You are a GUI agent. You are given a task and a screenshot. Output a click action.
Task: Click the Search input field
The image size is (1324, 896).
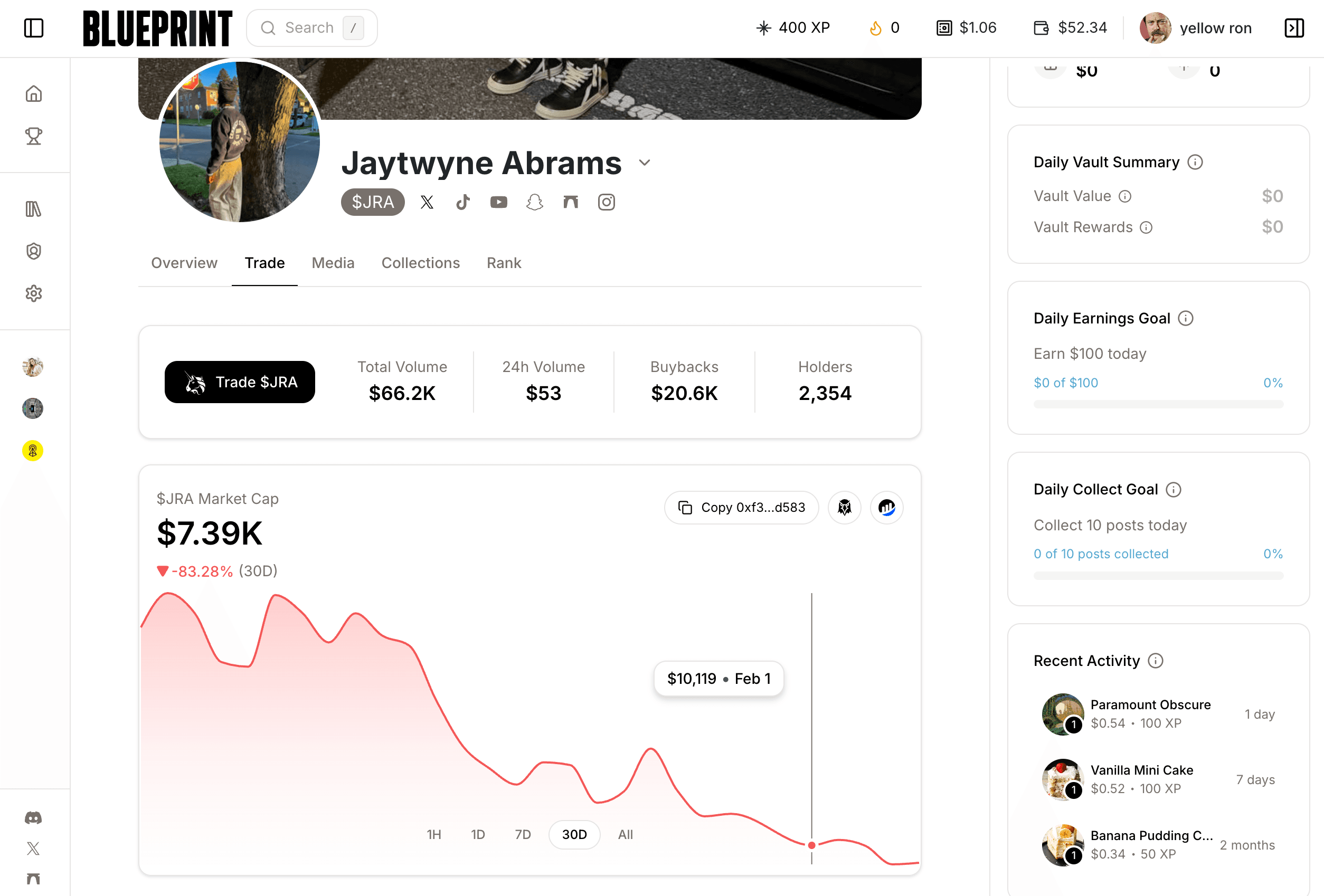coord(311,28)
